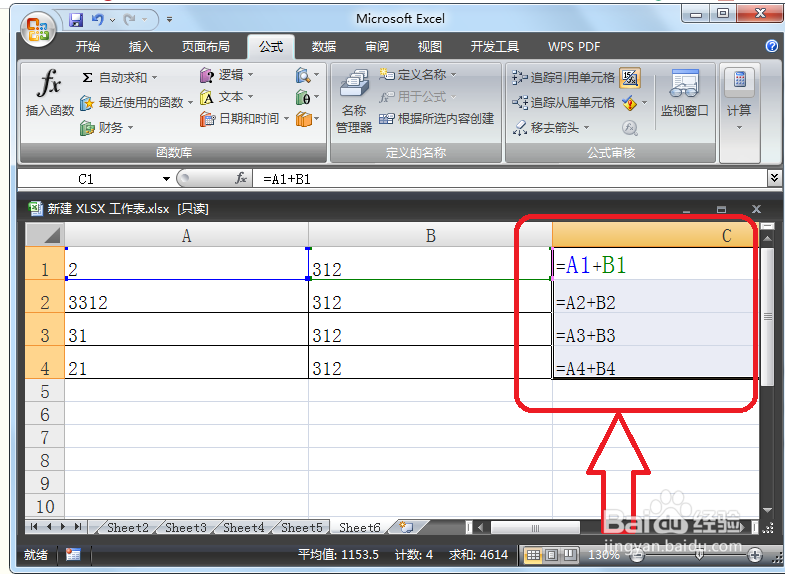Click Trace Dependents (追踪从属单元格)
This screenshot has height=574, width=785.
coord(563,103)
